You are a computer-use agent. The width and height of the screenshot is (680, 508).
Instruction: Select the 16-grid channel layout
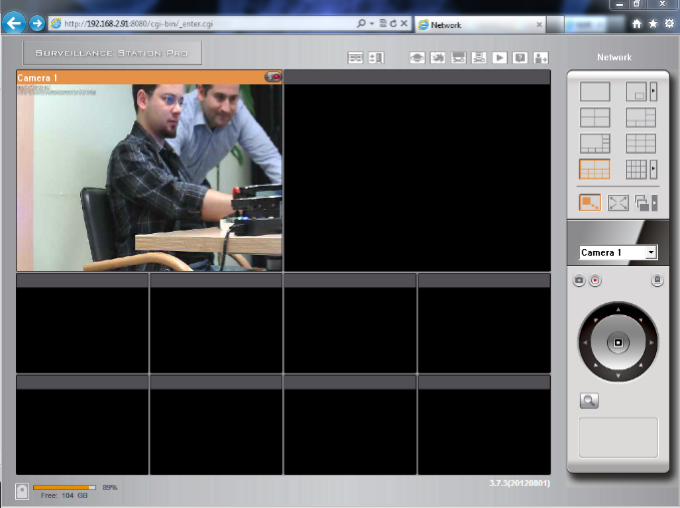click(637, 169)
